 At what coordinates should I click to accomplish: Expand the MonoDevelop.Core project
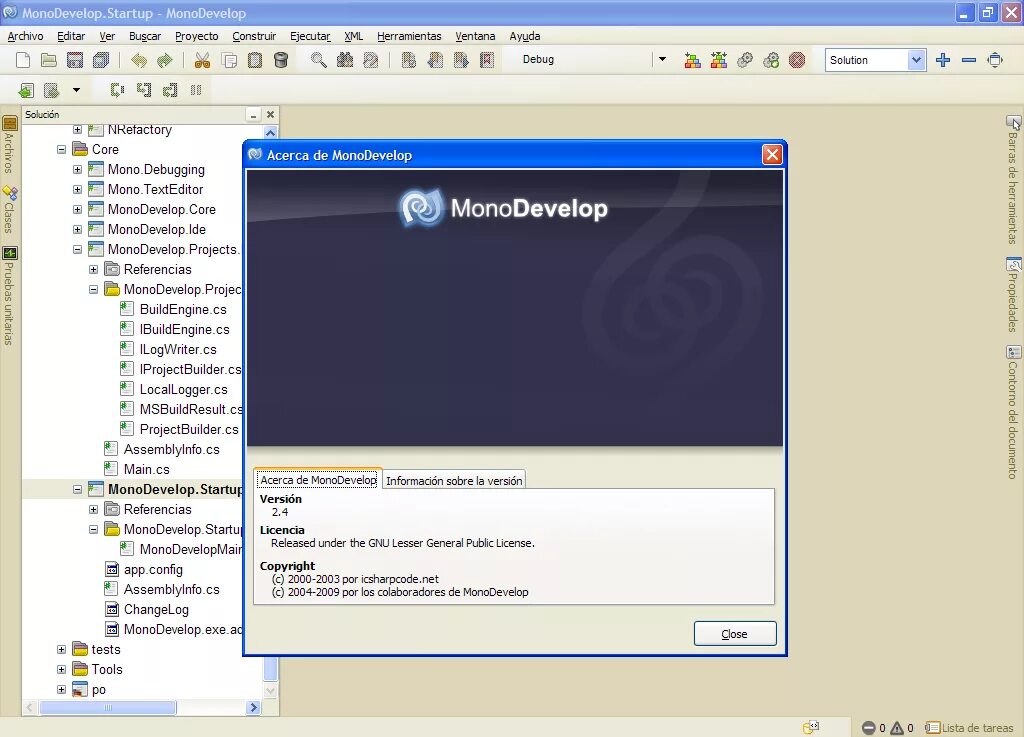pos(77,210)
